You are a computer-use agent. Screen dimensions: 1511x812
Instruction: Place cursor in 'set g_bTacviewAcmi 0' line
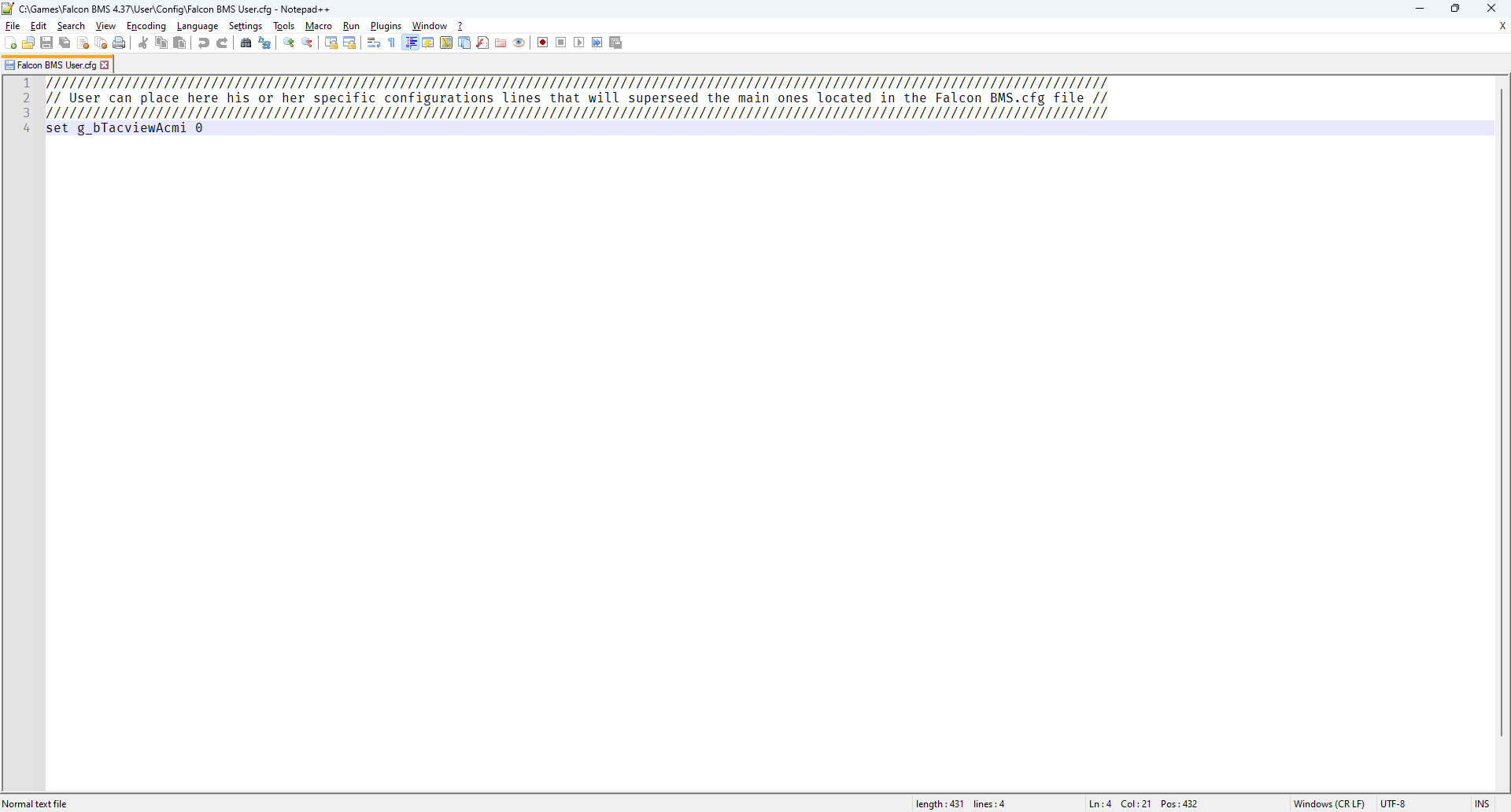coord(124,128)
